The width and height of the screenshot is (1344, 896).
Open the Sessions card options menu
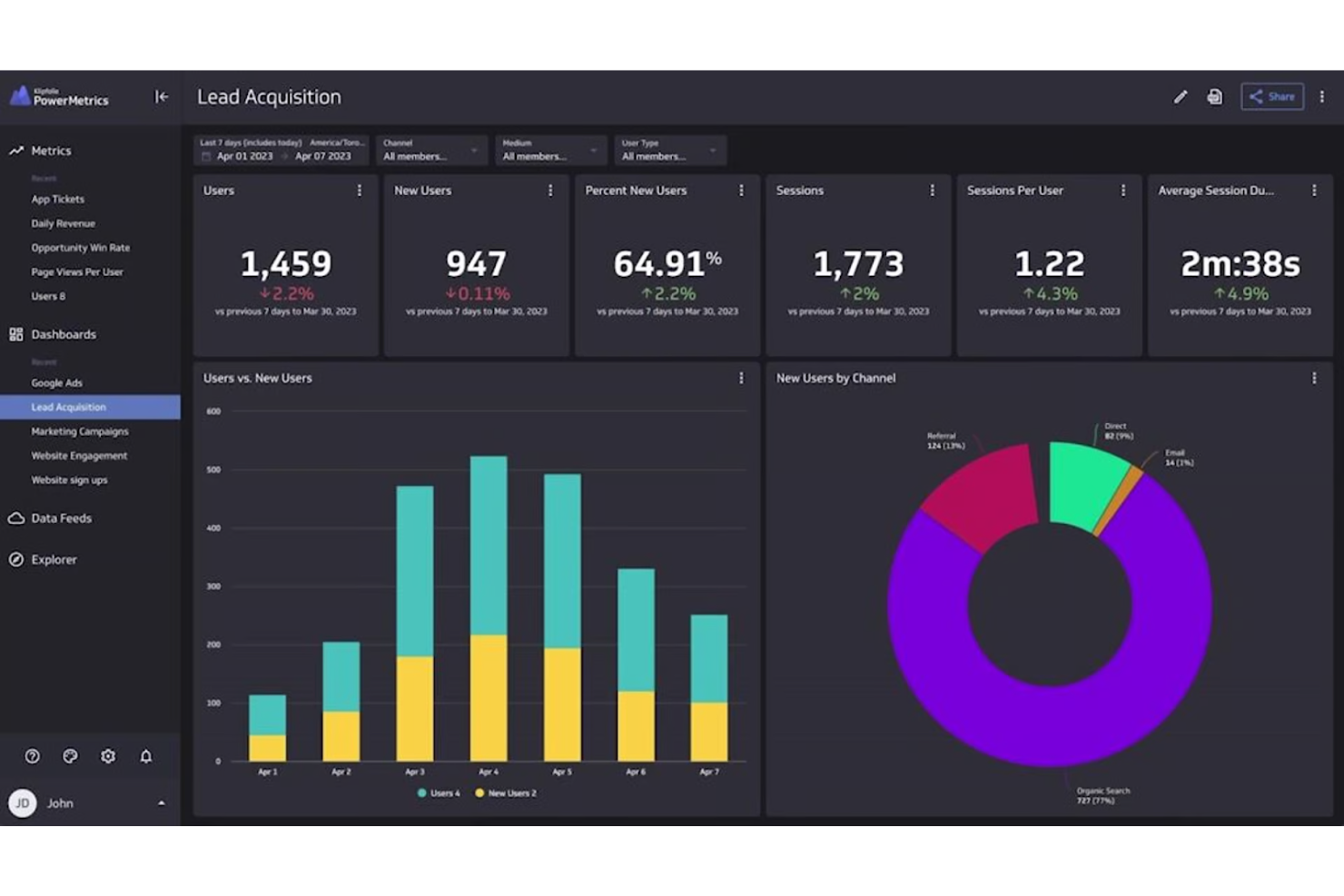pos(932,191)
